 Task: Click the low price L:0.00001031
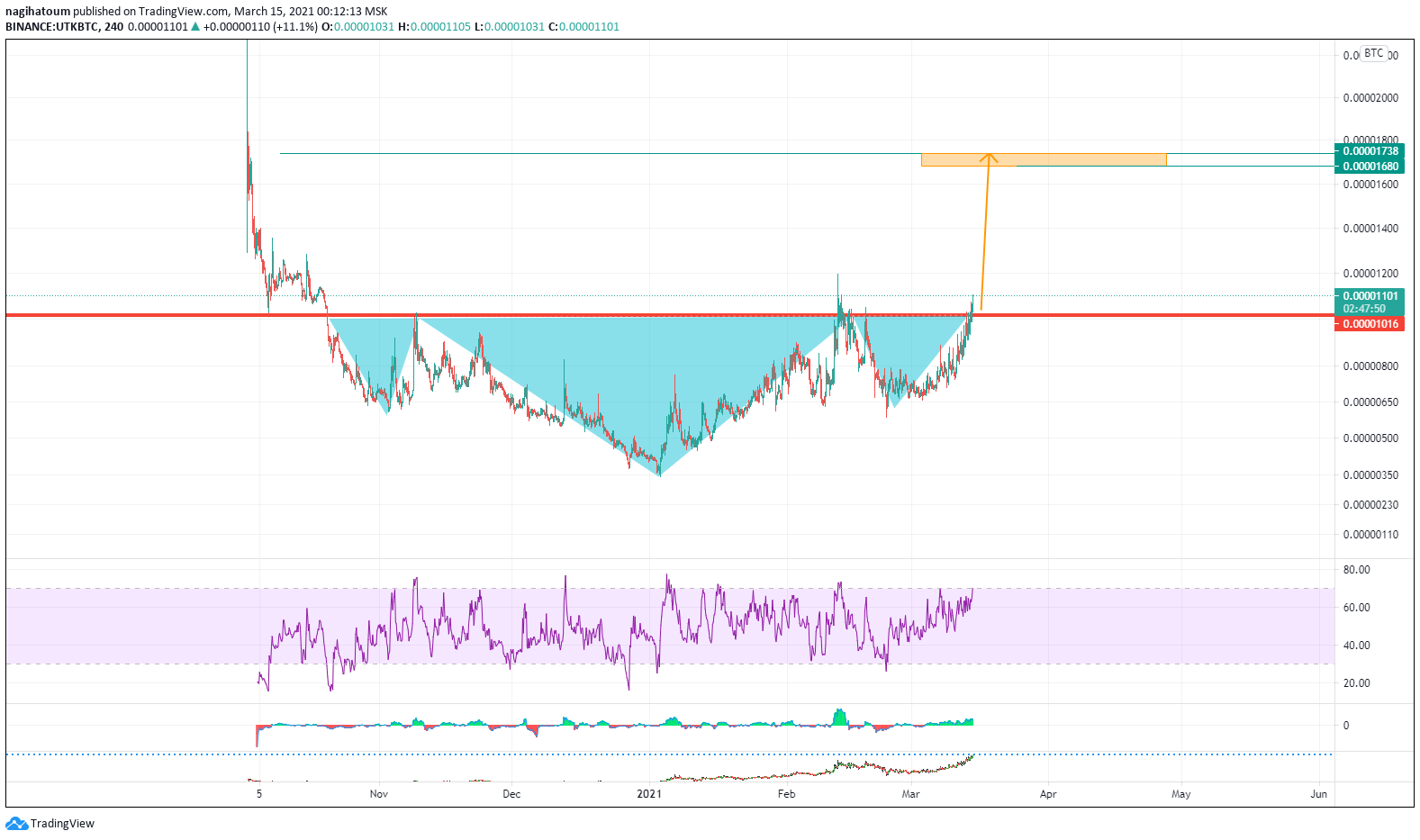click(x=510, y=27)
